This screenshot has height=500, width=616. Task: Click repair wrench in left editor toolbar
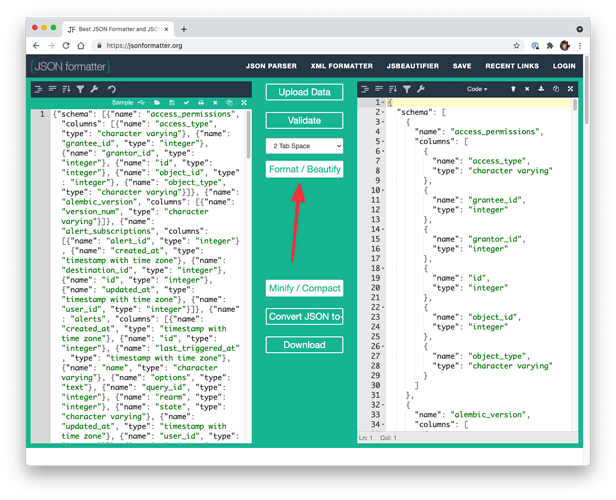[x=94, y=89]
